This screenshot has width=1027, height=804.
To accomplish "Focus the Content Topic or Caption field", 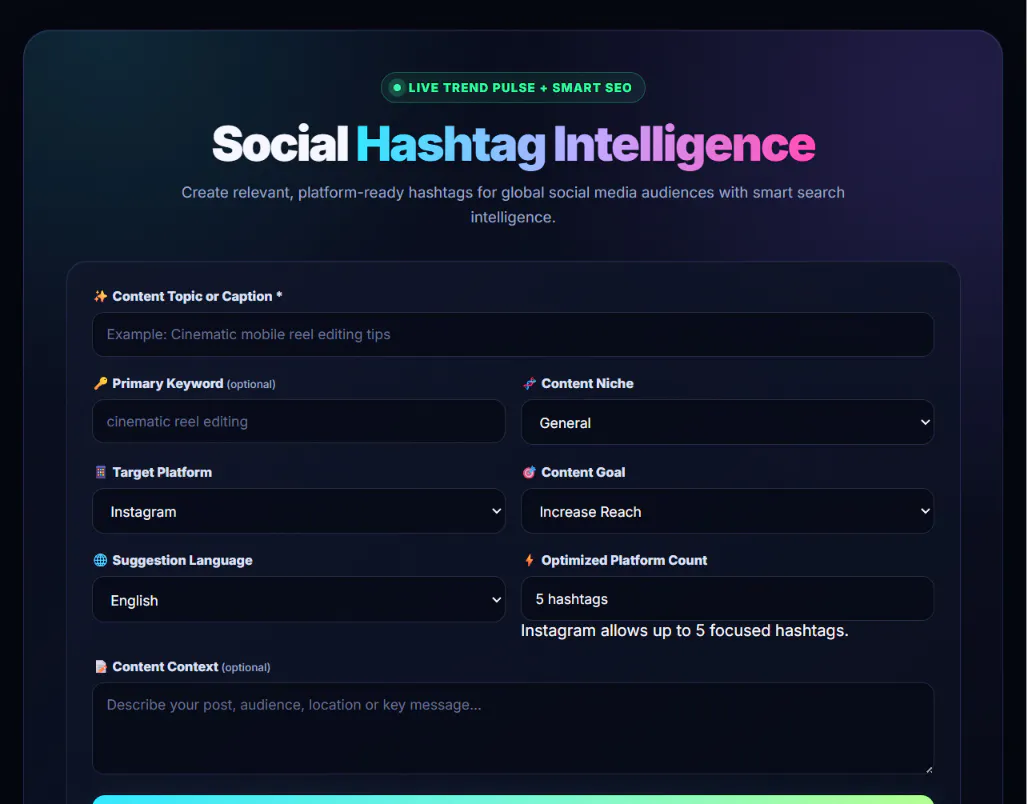I will coord(513,335).
